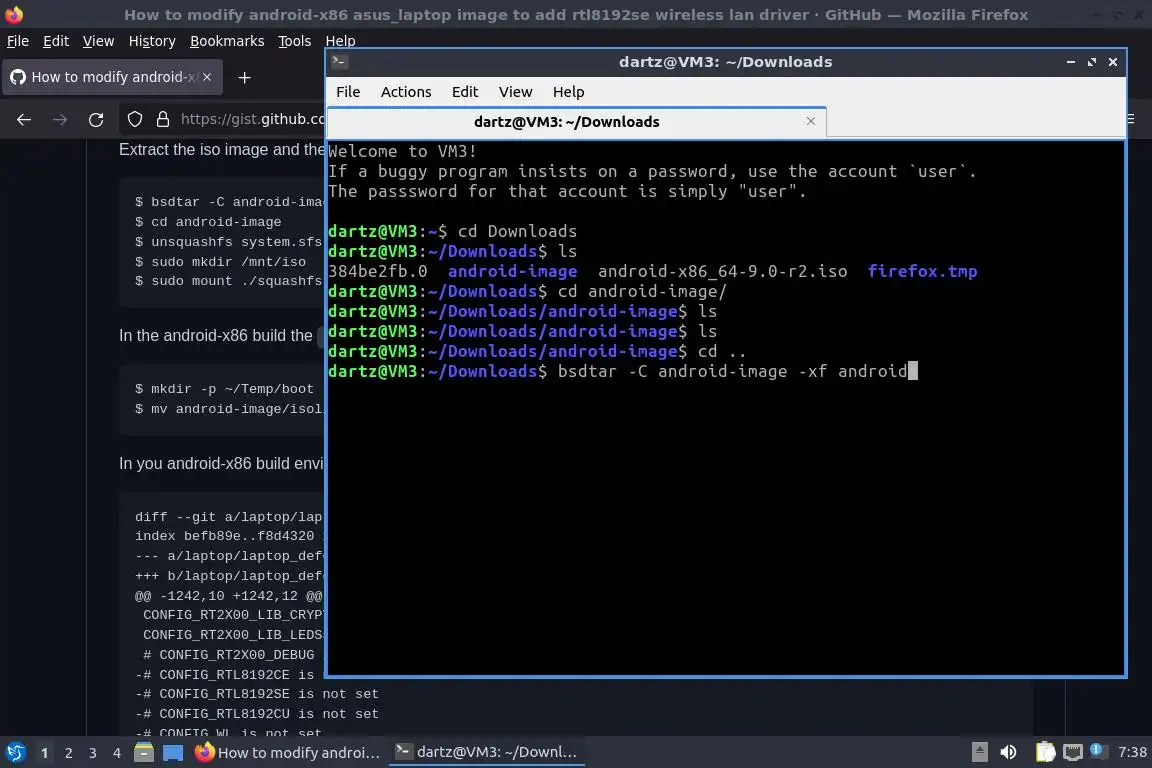Click the Firefox logo in title bar
1152x768 pixels.
click(14, 15)
